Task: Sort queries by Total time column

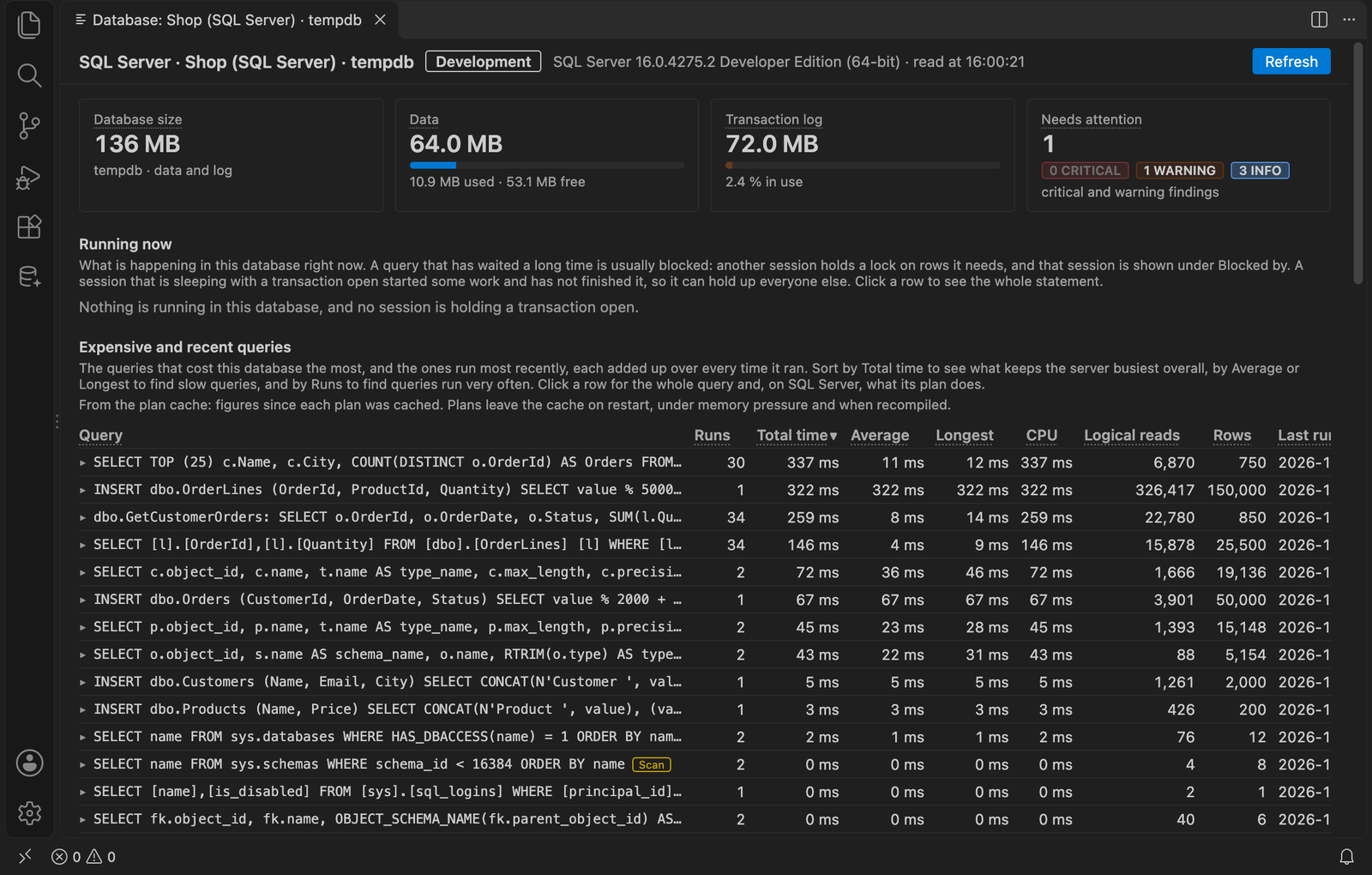Action: [797, 435]
